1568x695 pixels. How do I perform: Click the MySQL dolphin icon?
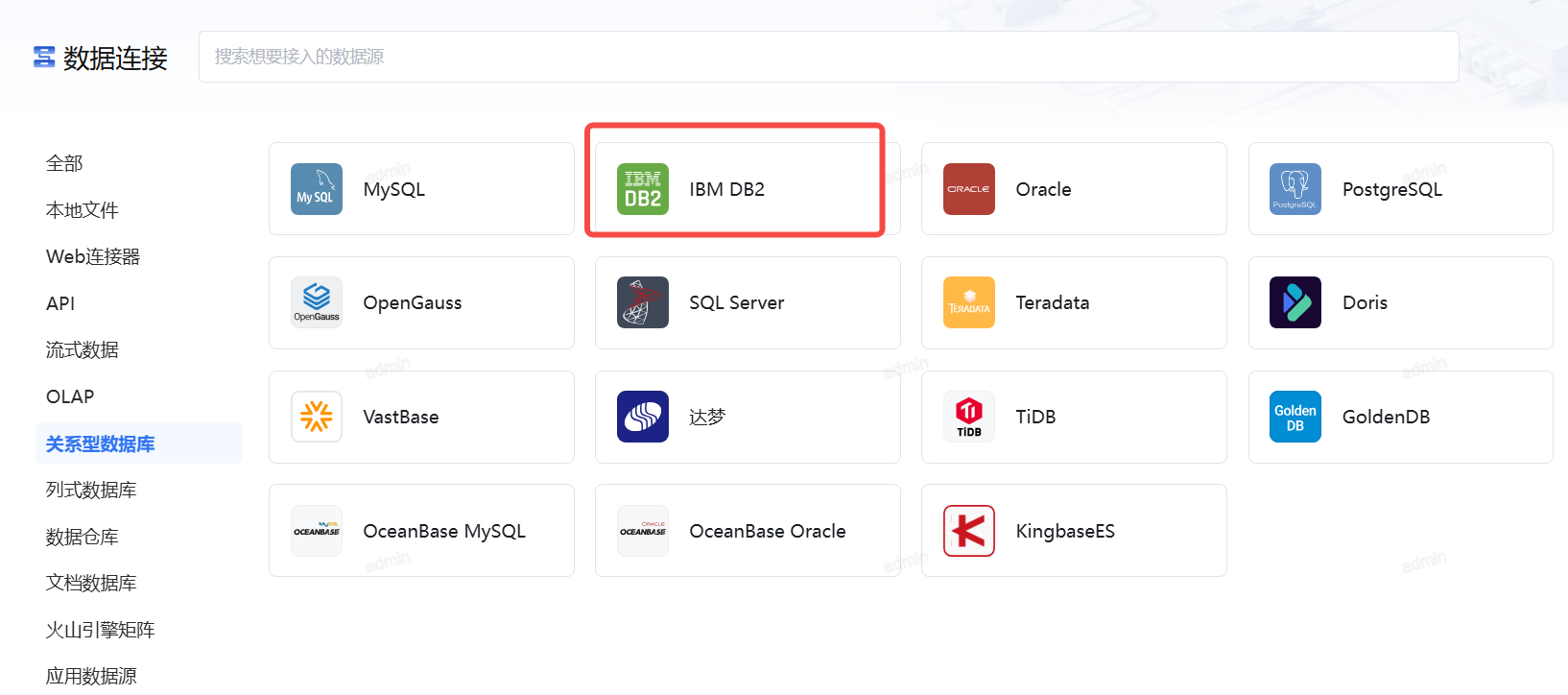tap(317, 189)
